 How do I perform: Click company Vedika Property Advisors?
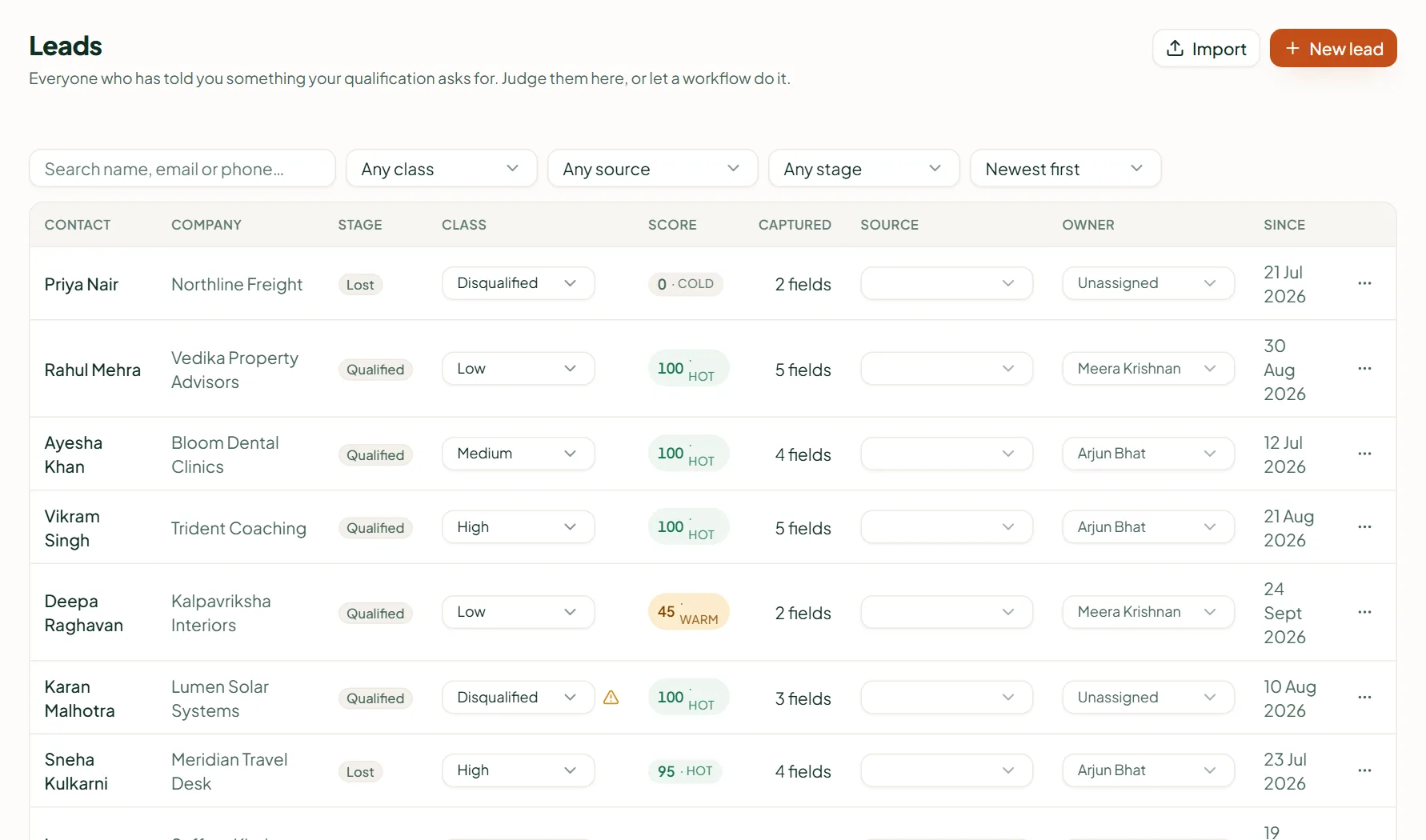point(235,370)
